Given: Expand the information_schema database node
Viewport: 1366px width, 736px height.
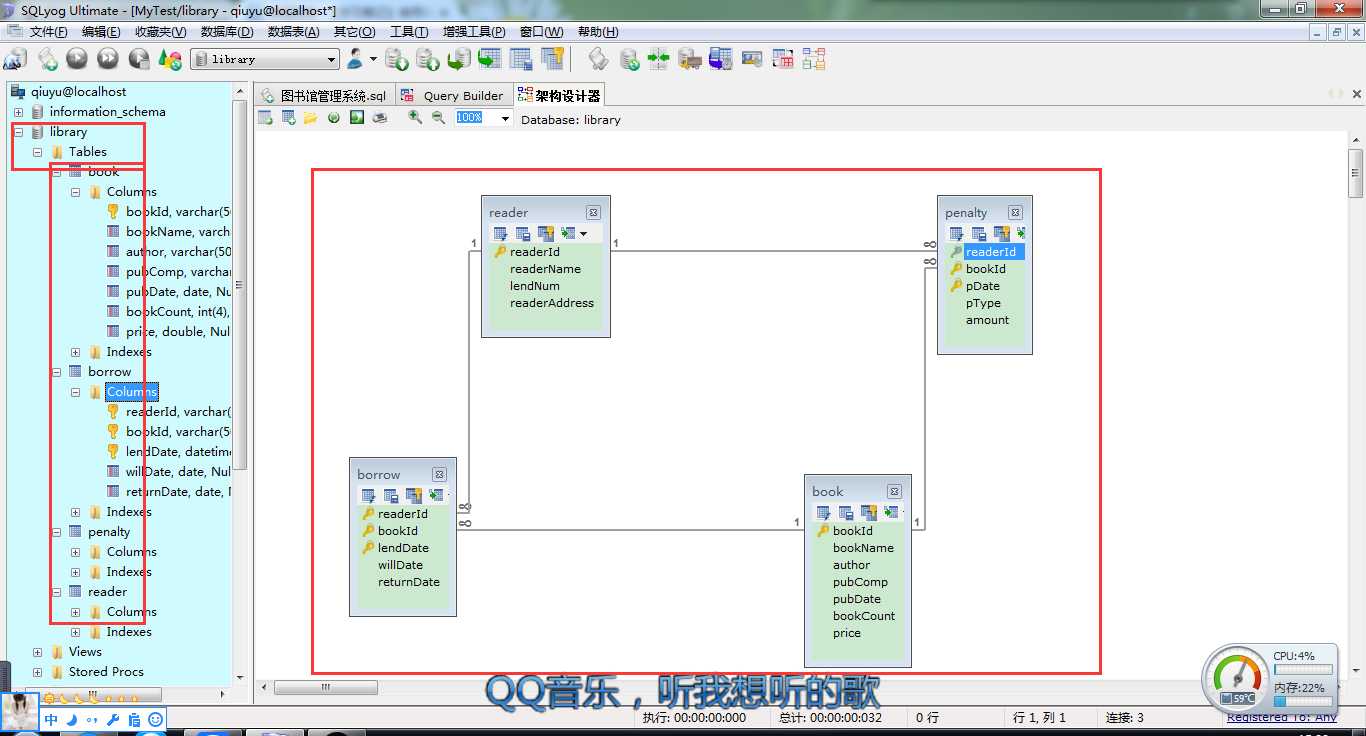Looking at the screenshot, I should pyautogui.click(x=18, y=112).
